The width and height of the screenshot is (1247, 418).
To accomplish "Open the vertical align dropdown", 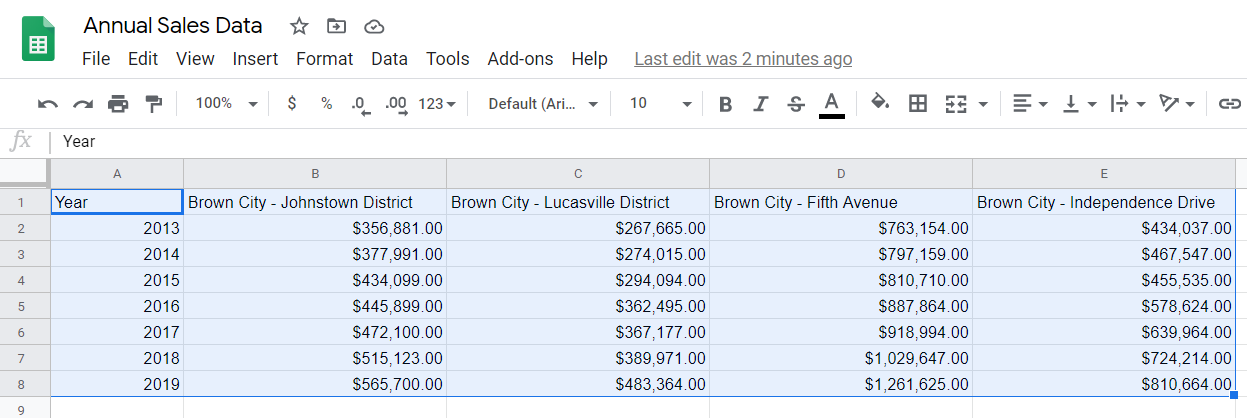I will tap(1078, 104).
